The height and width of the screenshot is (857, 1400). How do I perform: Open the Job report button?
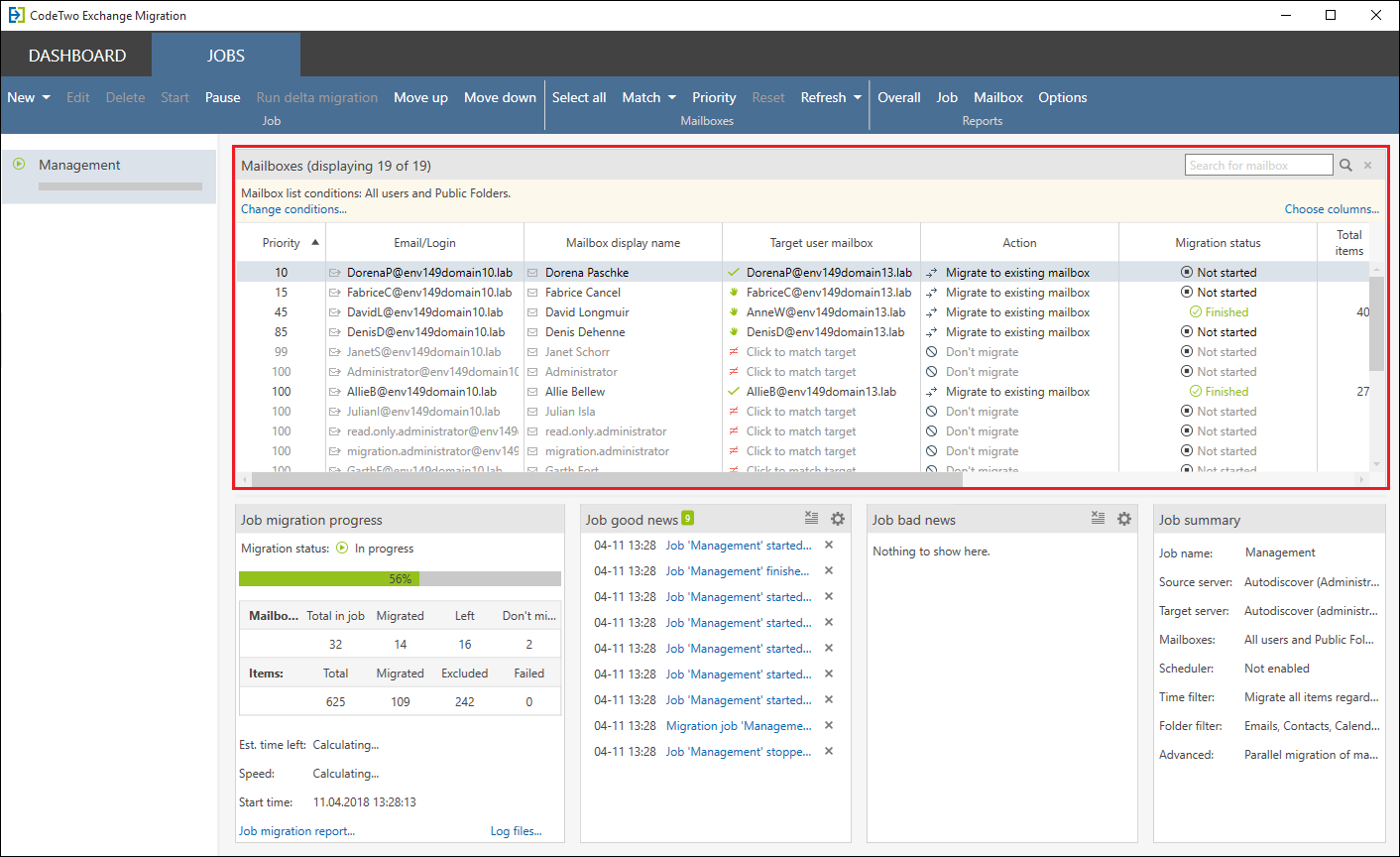pyautogui.click(x=947, y=97)
